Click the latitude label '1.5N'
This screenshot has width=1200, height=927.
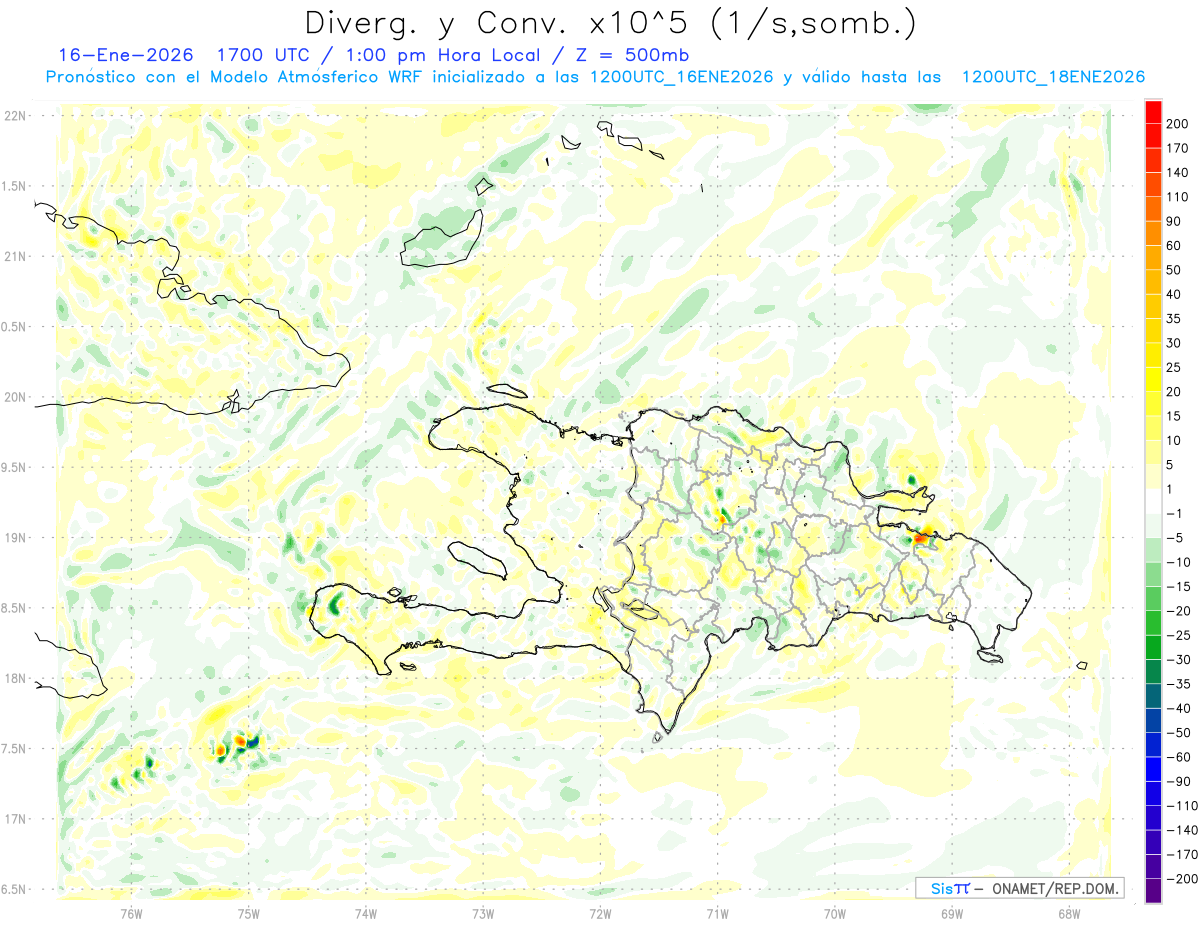14,186
